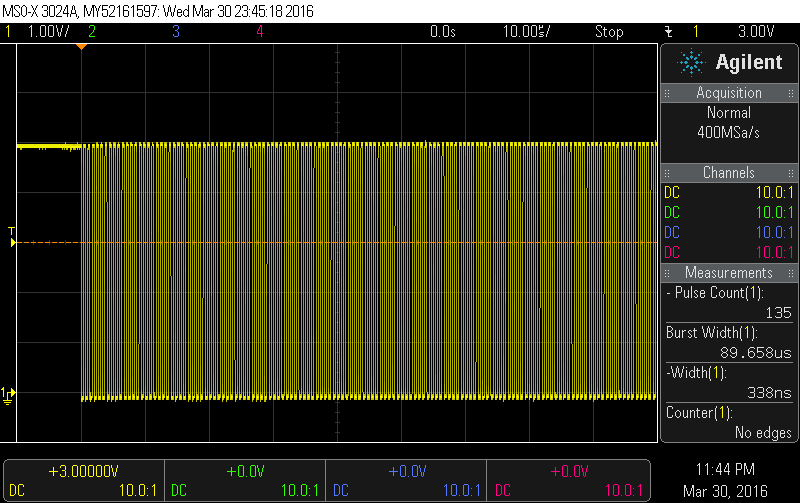
Task: Open the Channels panel header
Action: pos(728,173)
